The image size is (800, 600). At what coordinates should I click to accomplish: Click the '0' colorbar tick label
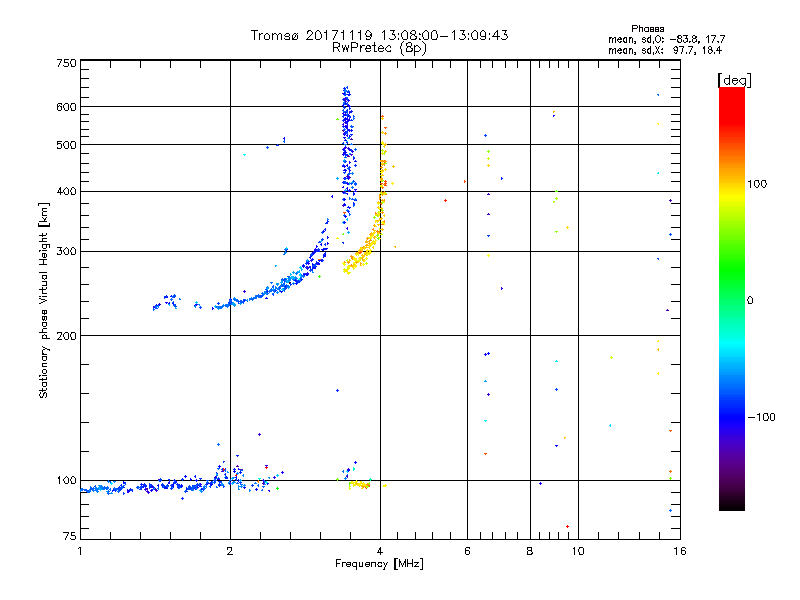coord(750,301)
